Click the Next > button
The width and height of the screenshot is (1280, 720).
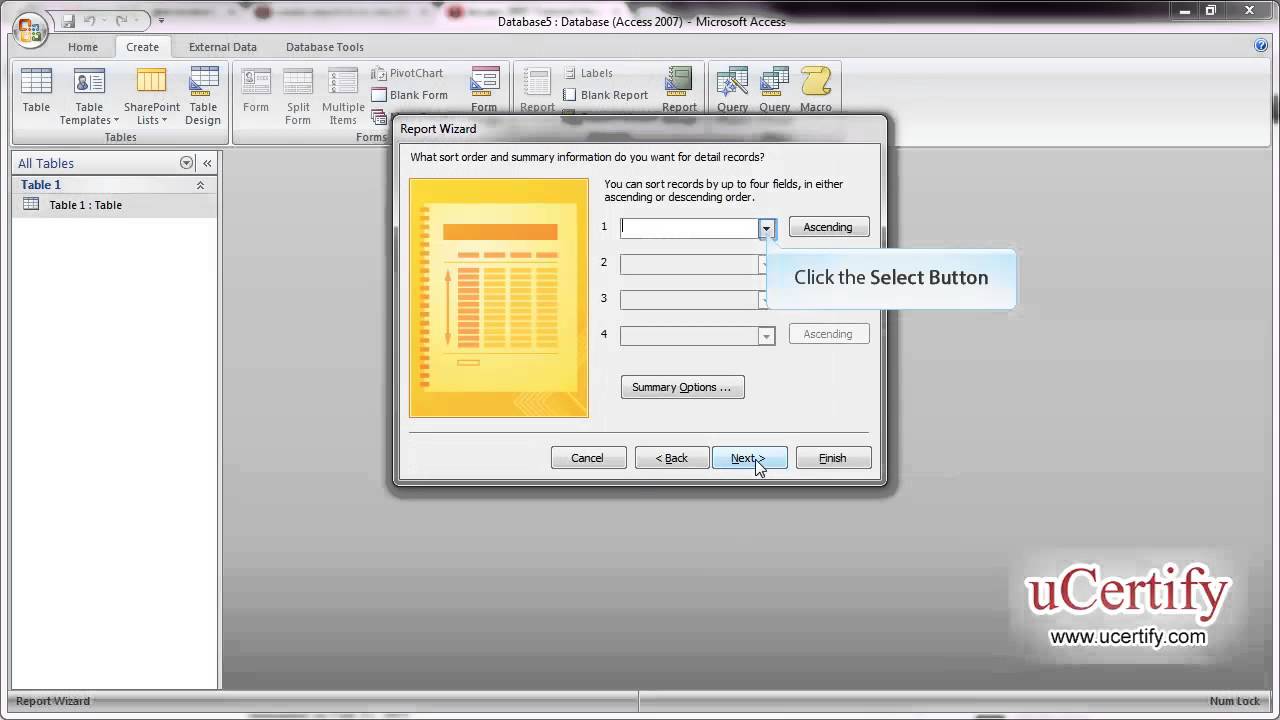(x=749, y=458)
